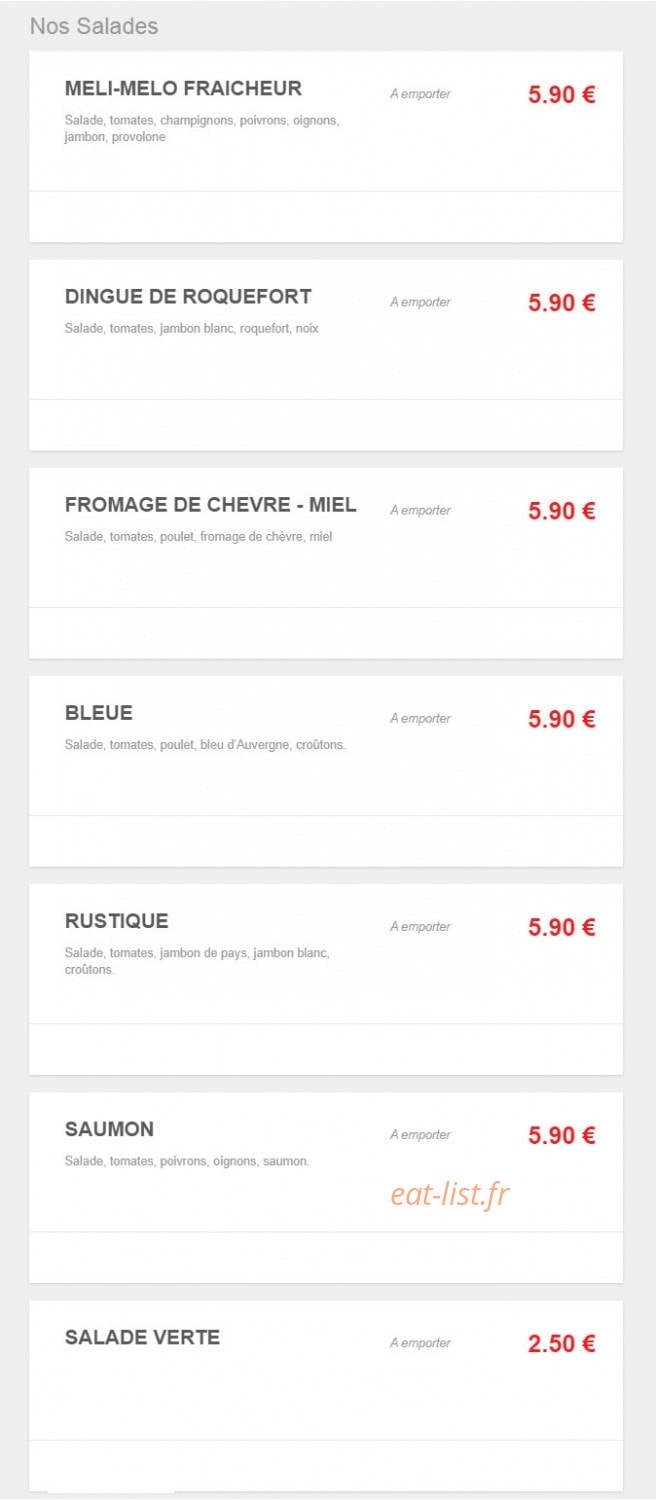656x1500 pixels.
Task: Click the Nos Salades section heading
Action: (x=94, y=26)
